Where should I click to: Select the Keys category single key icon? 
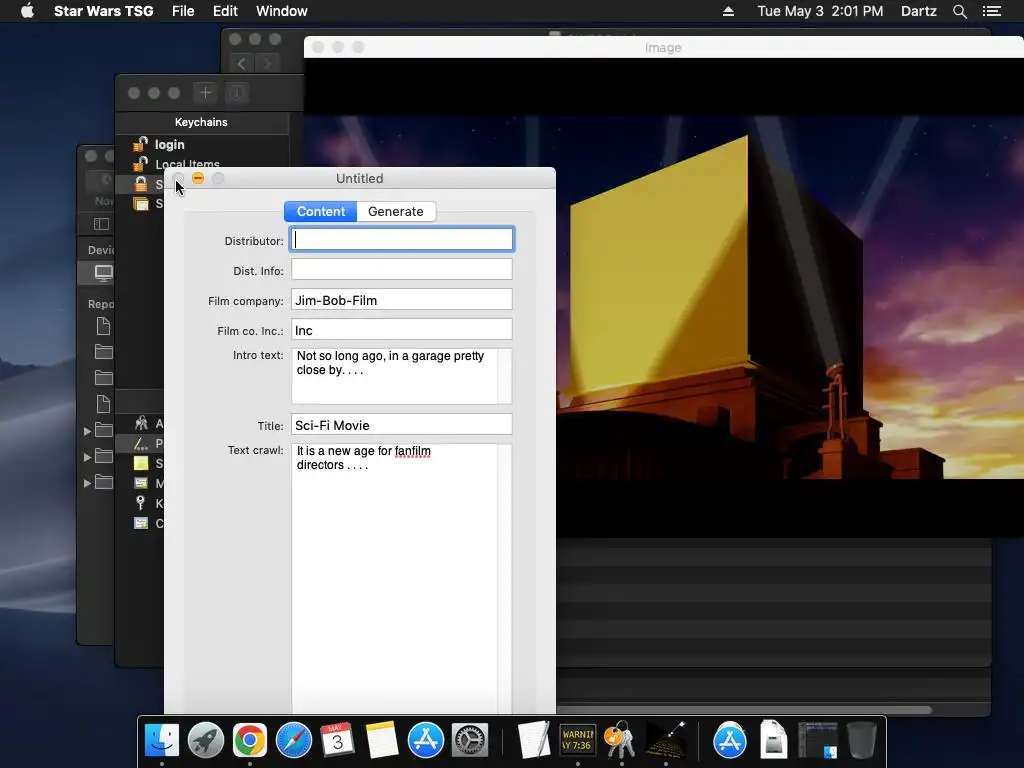(140, 503)
